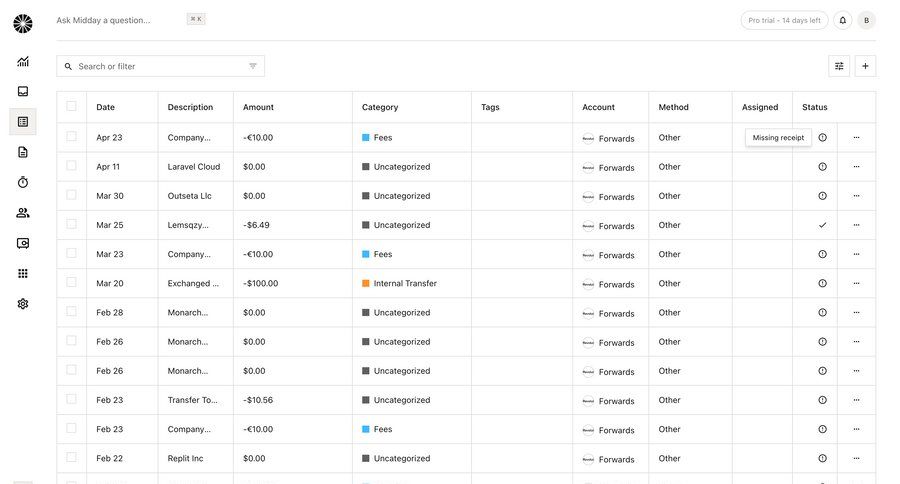Open the Vault icon in sidebar
The width and height of the screenshot is (900, 484).
coord(23,243)
